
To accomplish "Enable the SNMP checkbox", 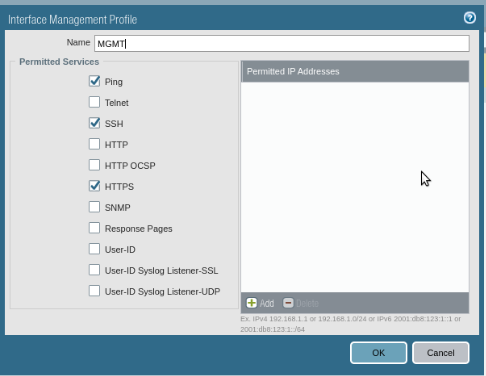I will point(94,207).
